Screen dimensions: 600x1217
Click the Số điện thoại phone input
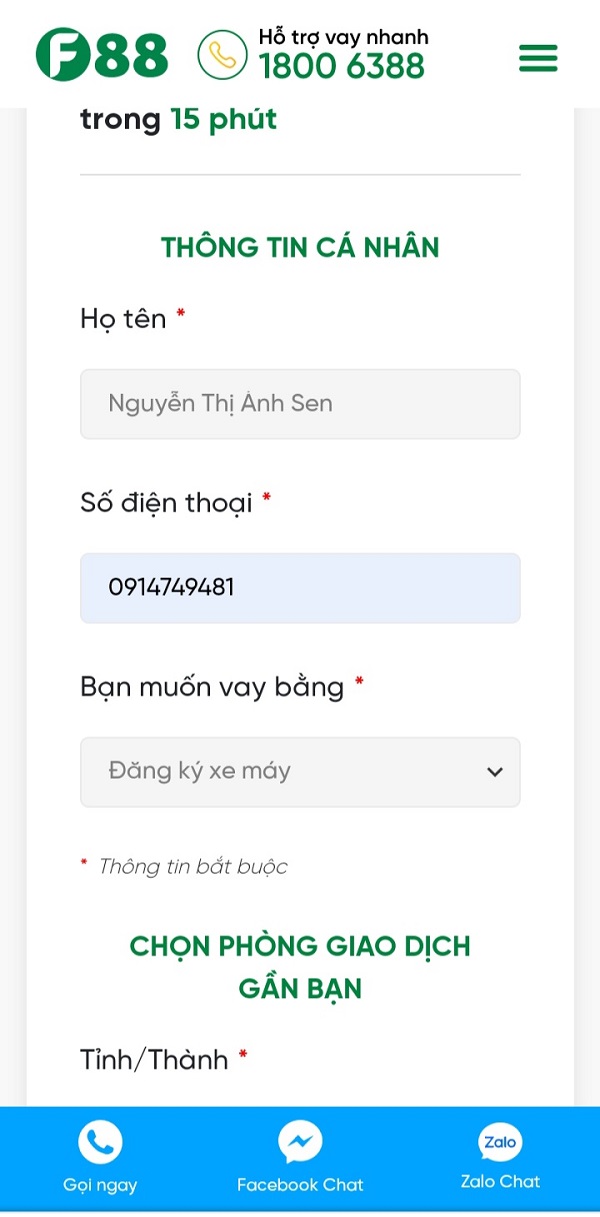pyautogui.click(x=300, y=587)
